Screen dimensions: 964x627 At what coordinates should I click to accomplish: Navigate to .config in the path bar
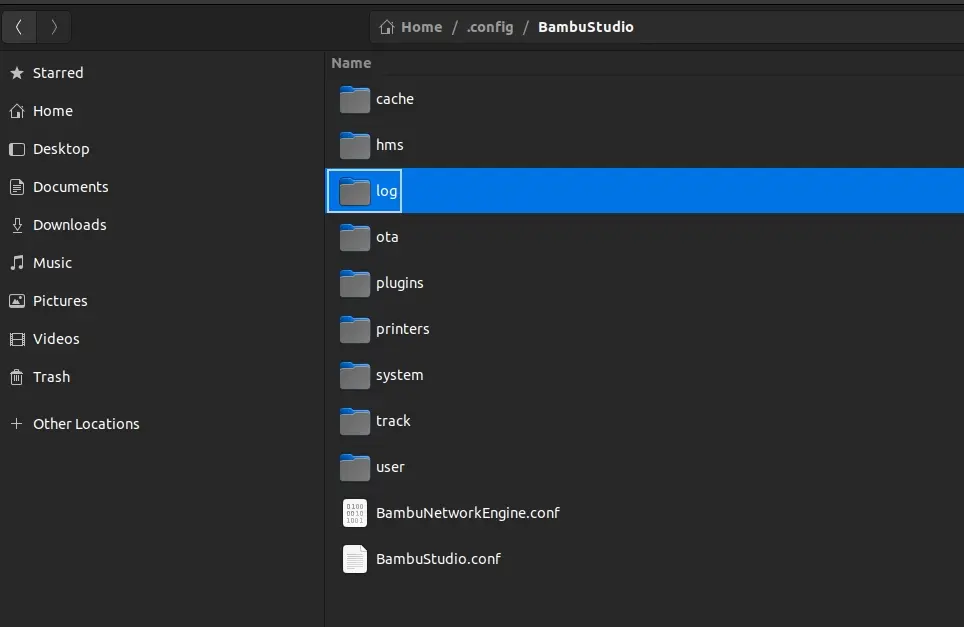[x=490, y=27]
